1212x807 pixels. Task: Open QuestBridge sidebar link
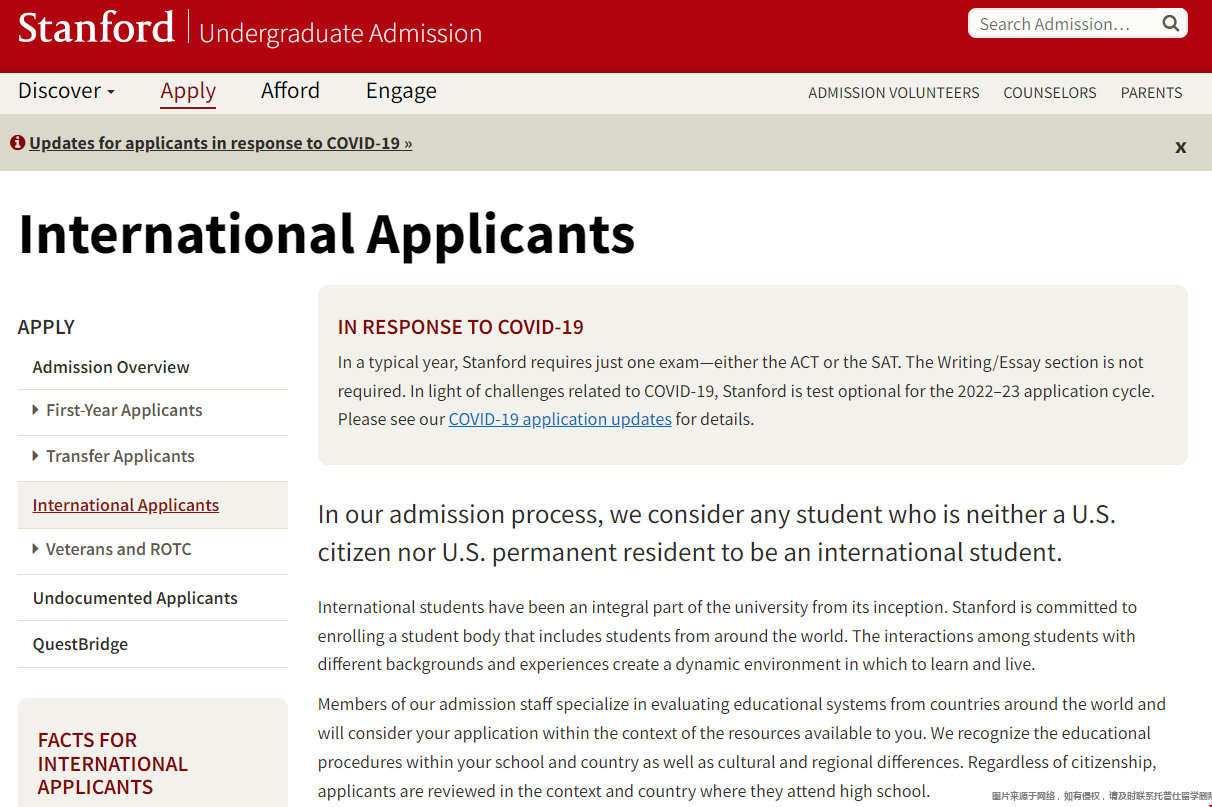(x=80, y=644)
